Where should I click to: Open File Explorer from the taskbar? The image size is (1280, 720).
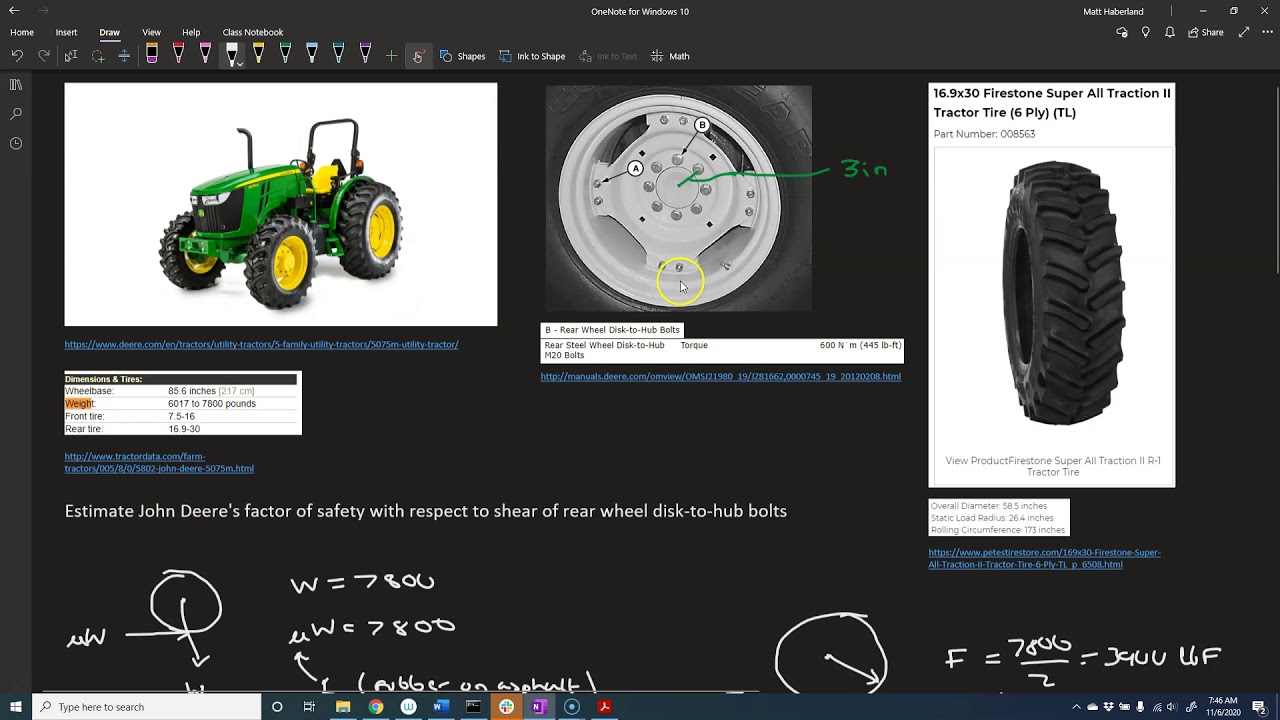tap(343, 707)
